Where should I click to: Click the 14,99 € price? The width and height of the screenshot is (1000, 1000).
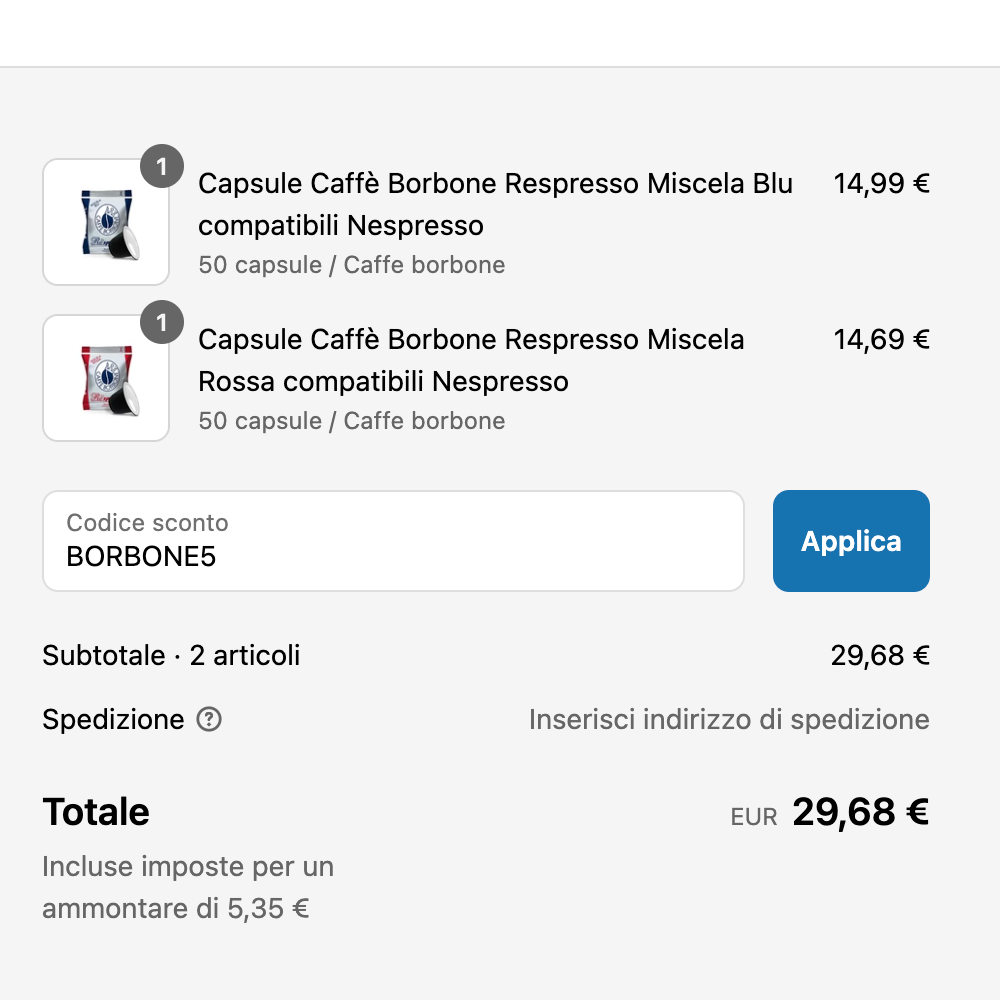click(881, 184)
